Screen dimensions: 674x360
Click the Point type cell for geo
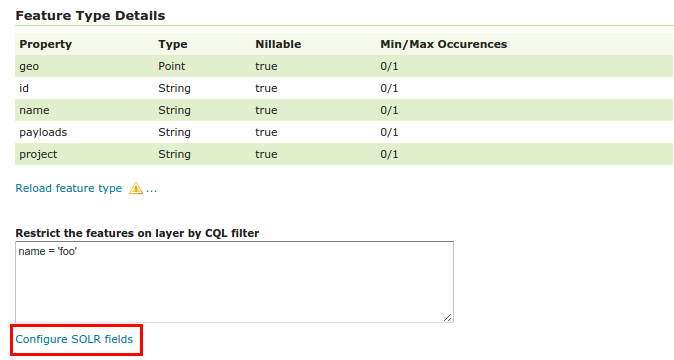(172, 66)
